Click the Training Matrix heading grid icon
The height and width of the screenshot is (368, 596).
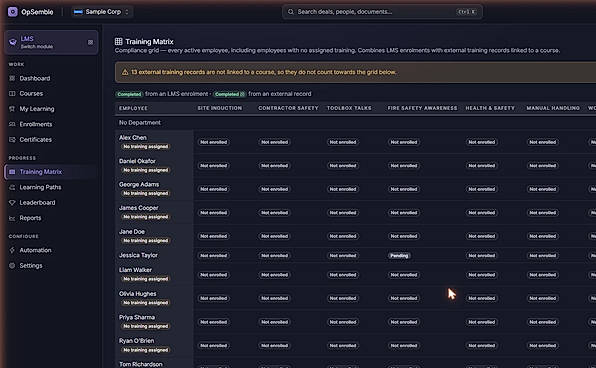119,41
